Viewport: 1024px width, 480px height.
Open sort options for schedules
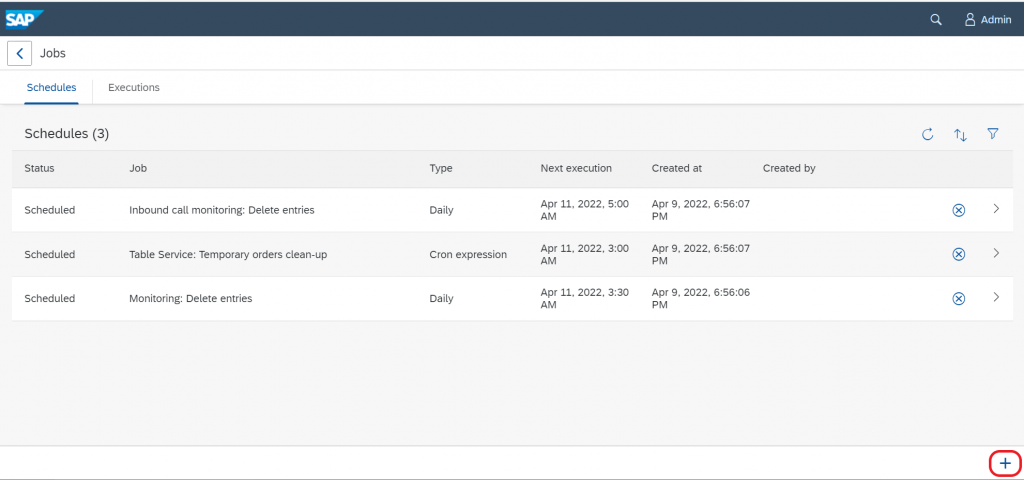[x=960, y=135]
